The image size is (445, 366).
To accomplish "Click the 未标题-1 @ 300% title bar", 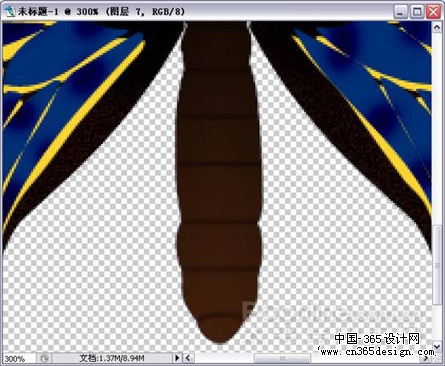I will pyautogui.click(x=200, y=12).
